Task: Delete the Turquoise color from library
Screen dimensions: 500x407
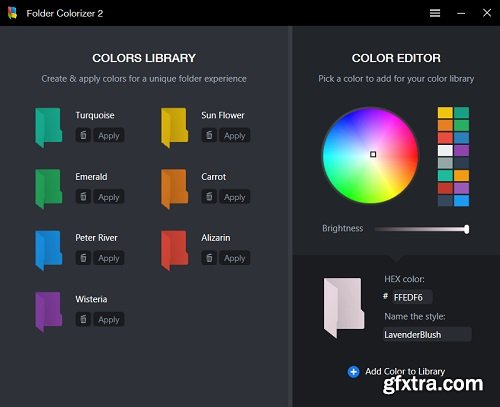Action: (x=83, y=135)
